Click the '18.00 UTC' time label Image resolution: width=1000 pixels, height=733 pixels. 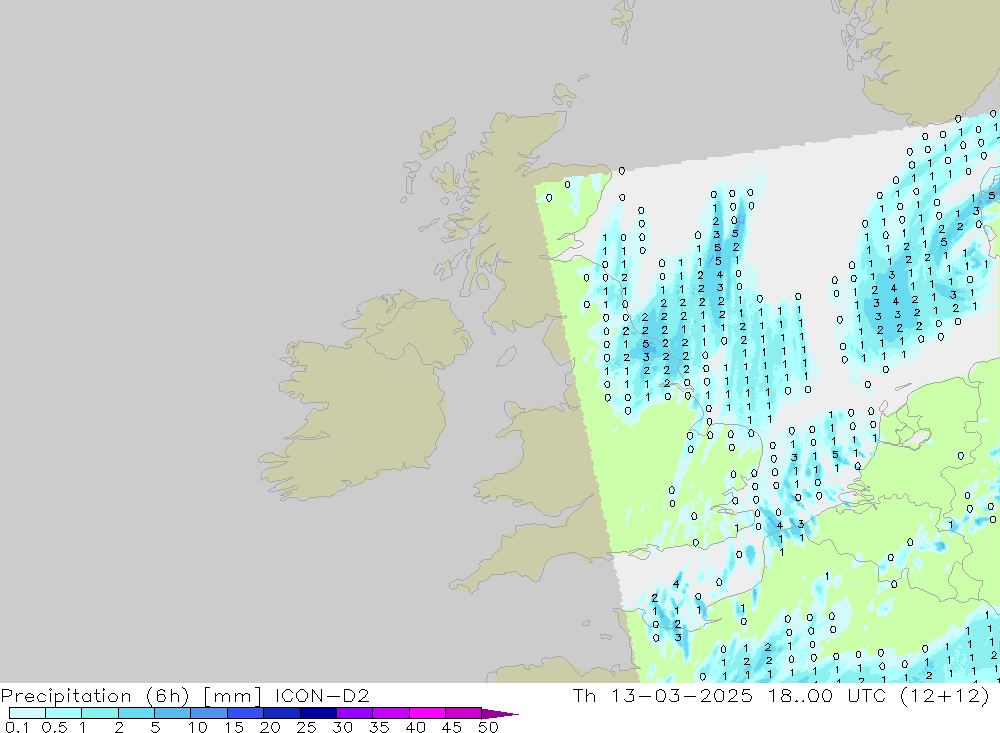(827, 695)
